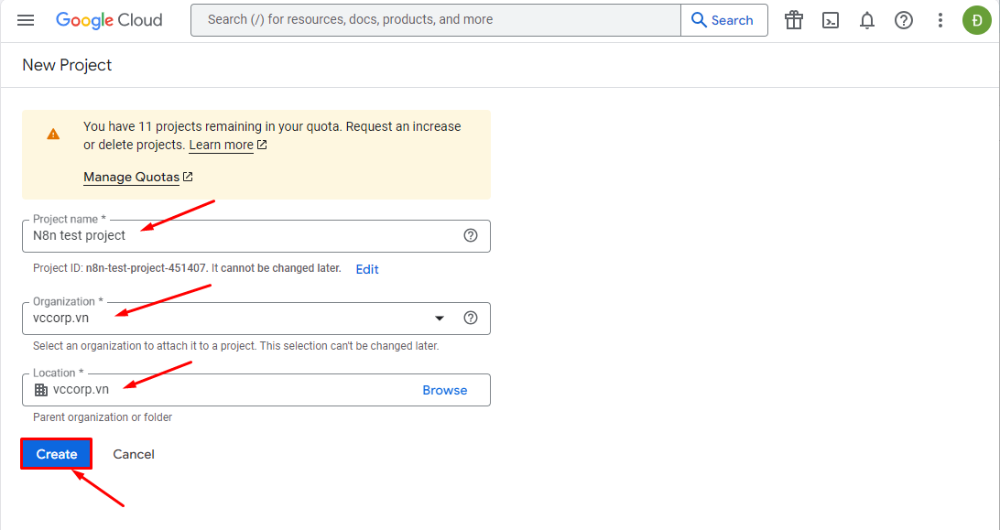Activate the Cloud Shell terminal icon

830,20
